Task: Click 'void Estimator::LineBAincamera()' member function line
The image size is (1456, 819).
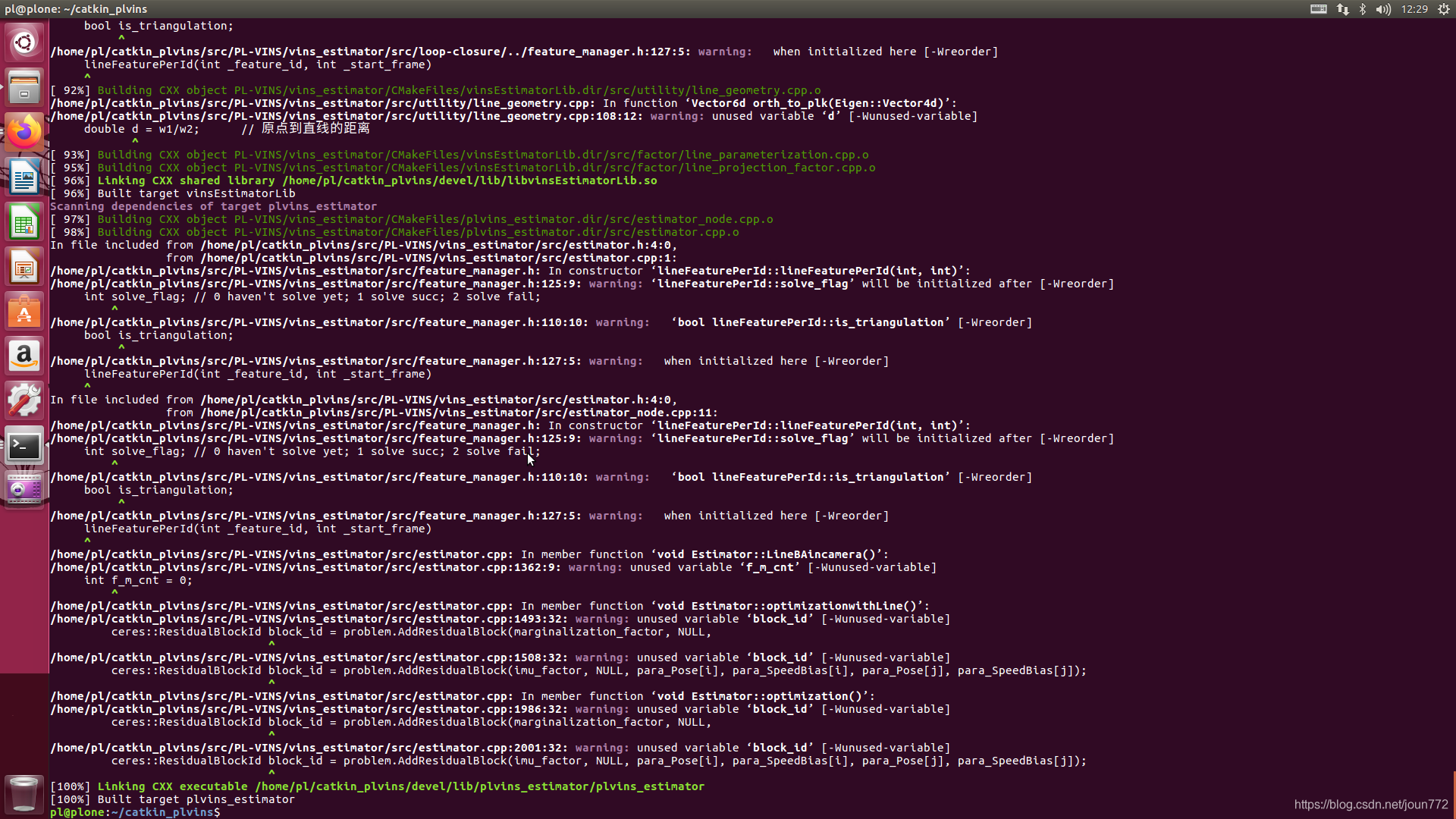Action: (469, 554)
